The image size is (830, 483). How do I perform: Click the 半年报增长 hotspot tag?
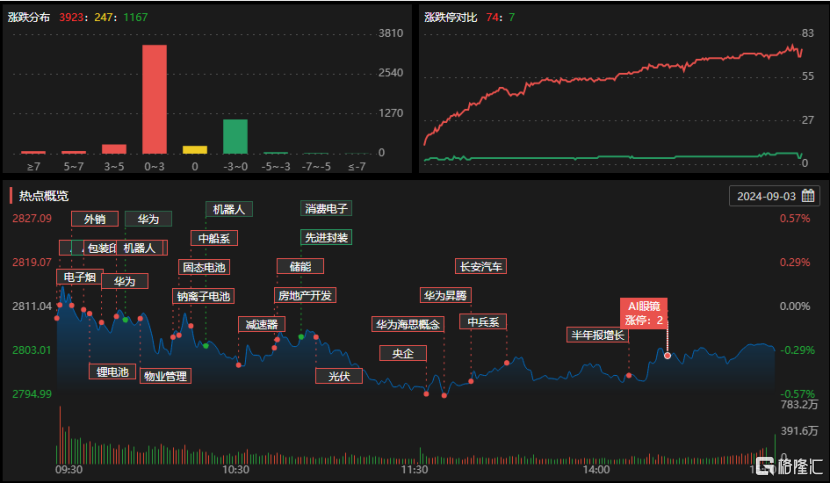point(598,335)
